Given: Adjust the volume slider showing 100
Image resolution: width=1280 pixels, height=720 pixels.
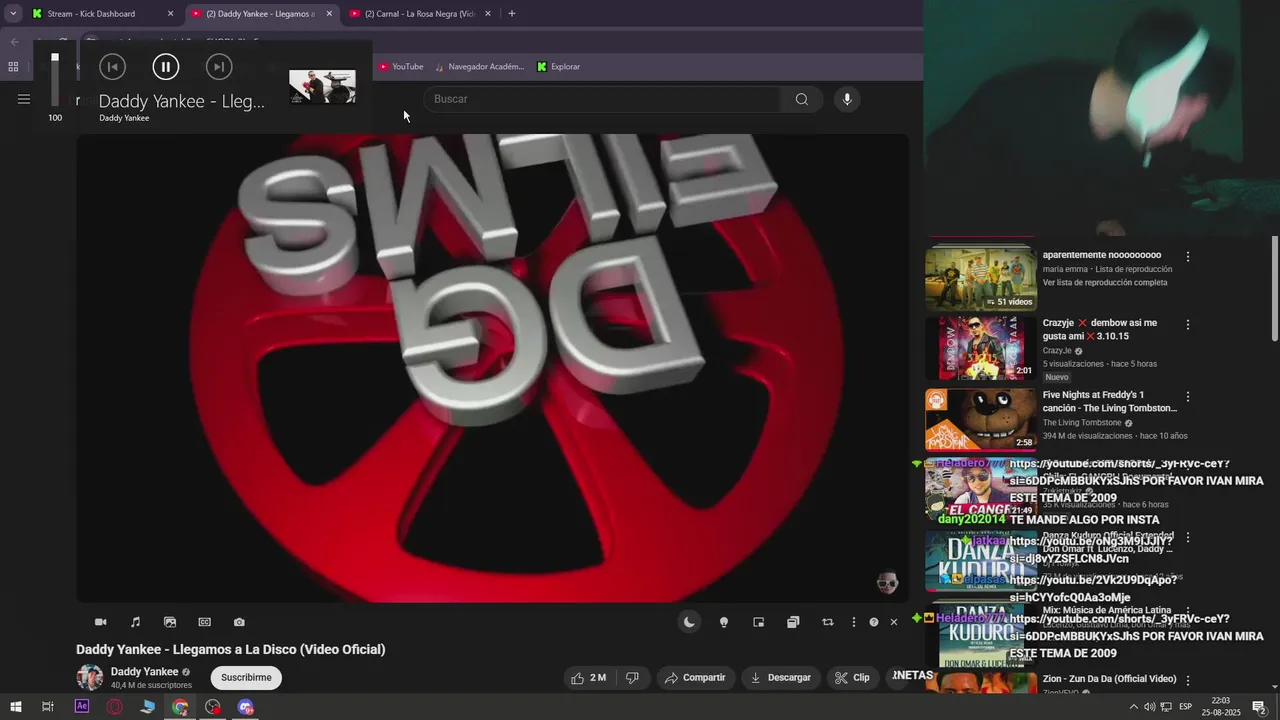Looking at the screenshot, I should tap(55, 80).
